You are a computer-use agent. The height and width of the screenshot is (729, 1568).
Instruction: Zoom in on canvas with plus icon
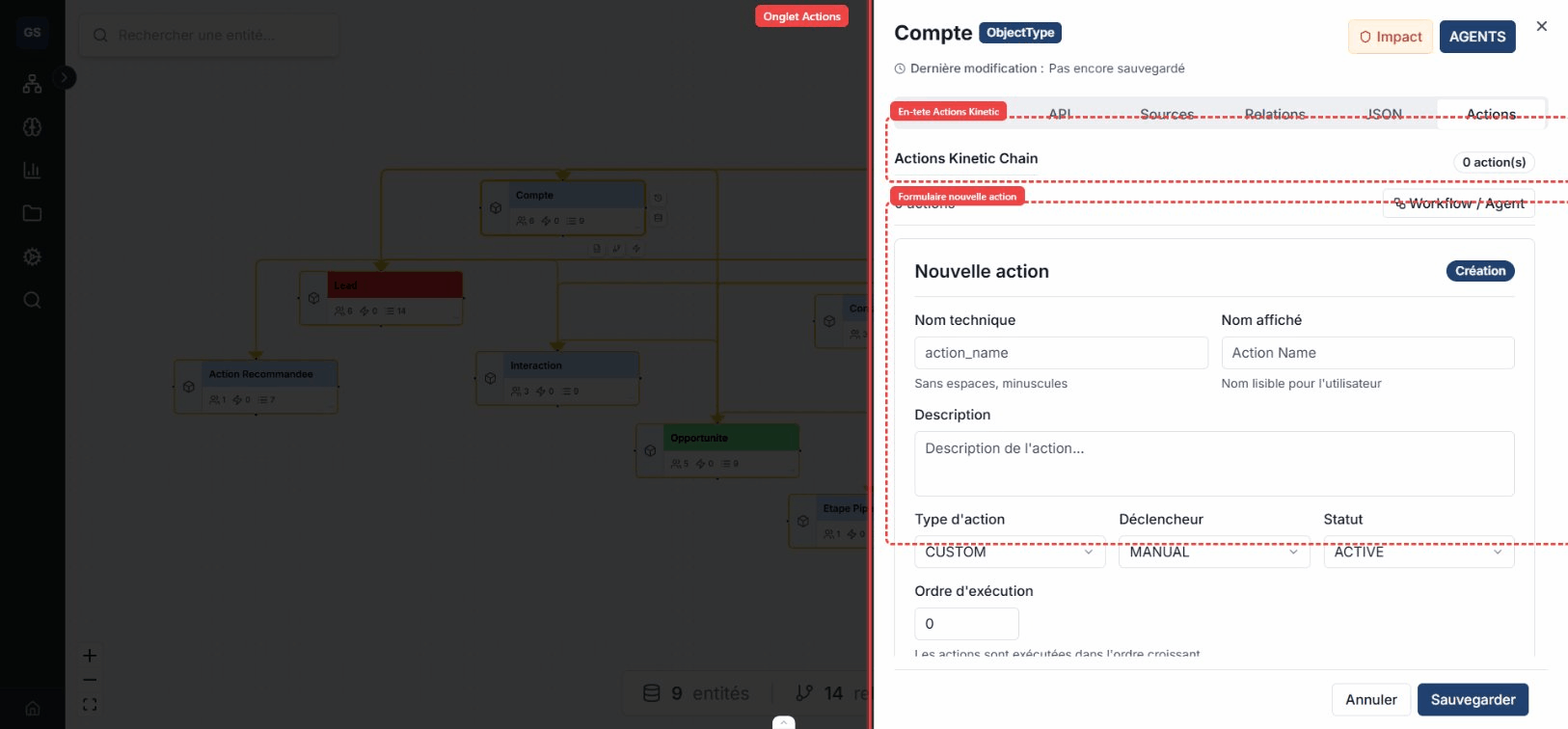pyautogui.click(x=90, y=656)
